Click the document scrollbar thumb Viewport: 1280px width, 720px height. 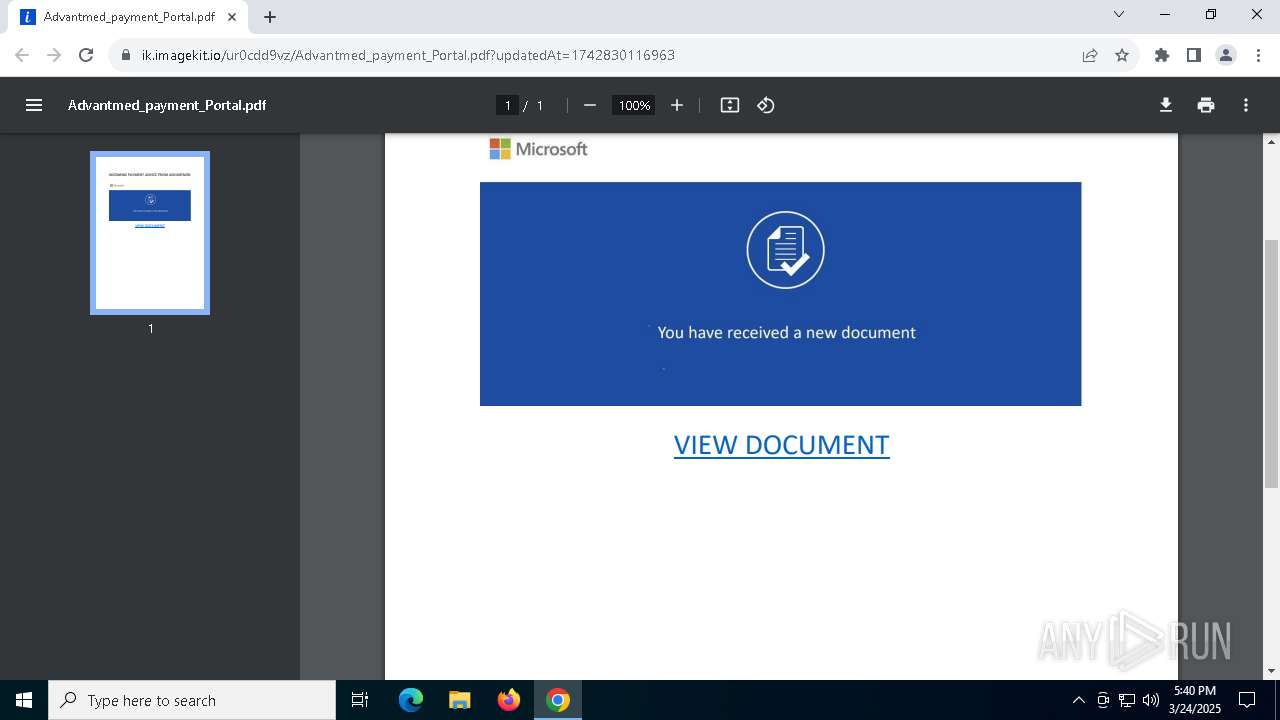pyautogui.click(x=1272, y=364)
